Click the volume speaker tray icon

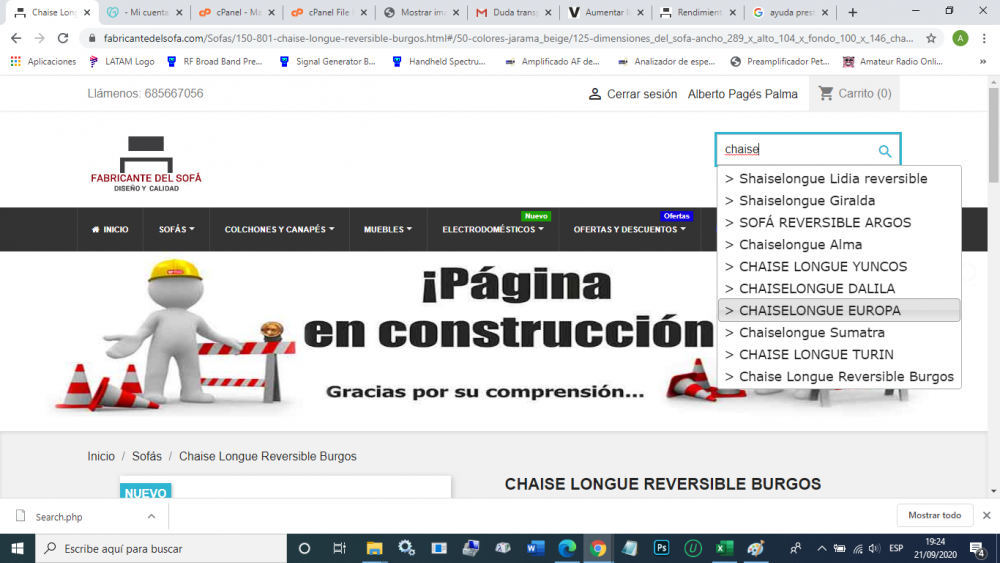(x=874, y=548)
